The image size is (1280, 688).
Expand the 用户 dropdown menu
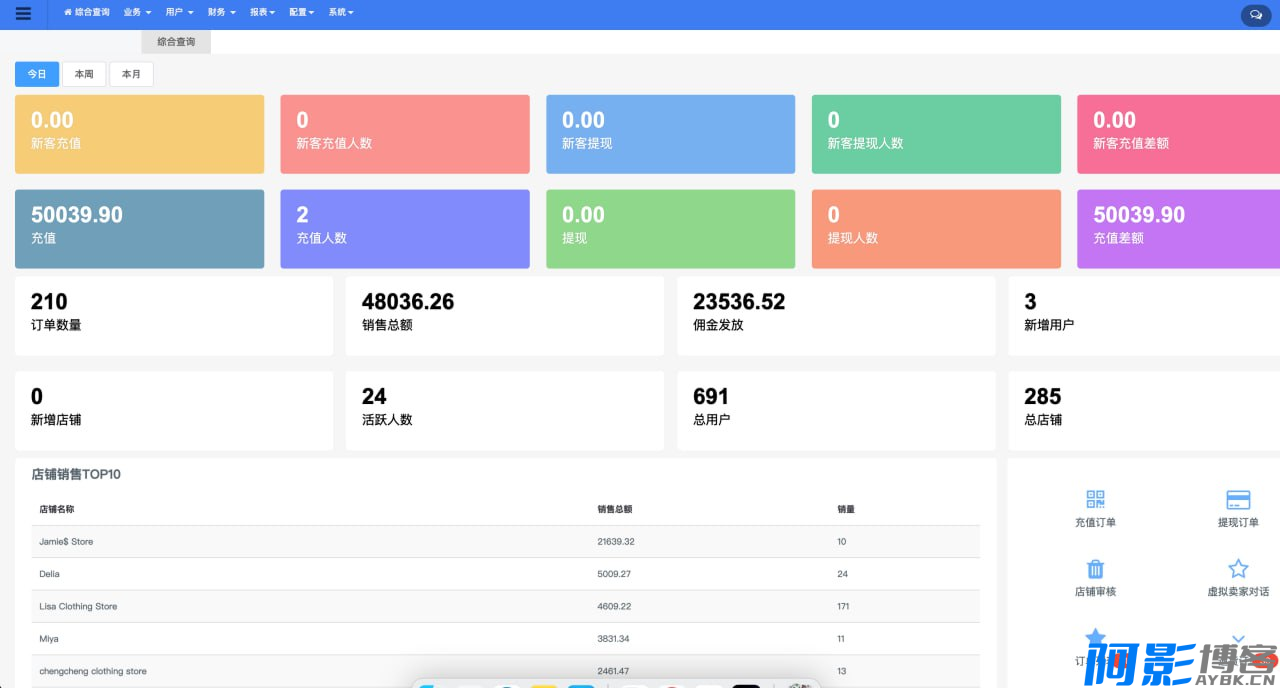[x=179, y=12]
